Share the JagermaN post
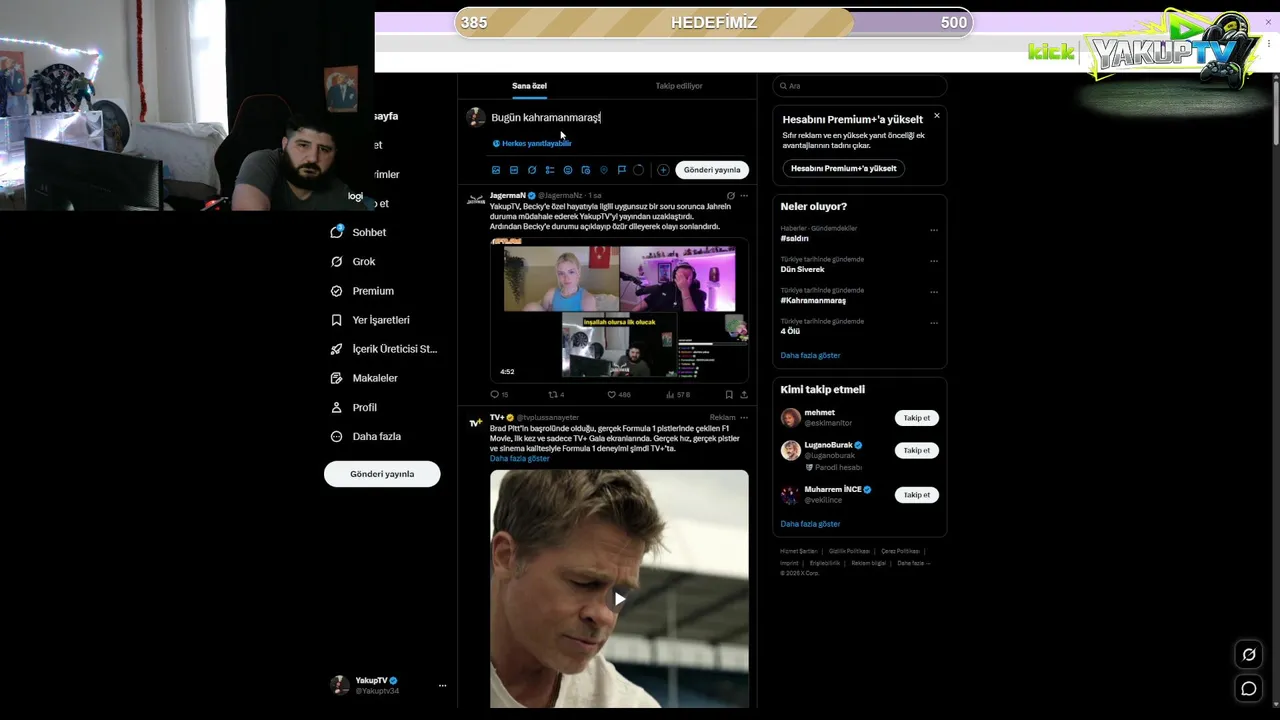This screenshot has width=1280, height=720. [743, 395]
